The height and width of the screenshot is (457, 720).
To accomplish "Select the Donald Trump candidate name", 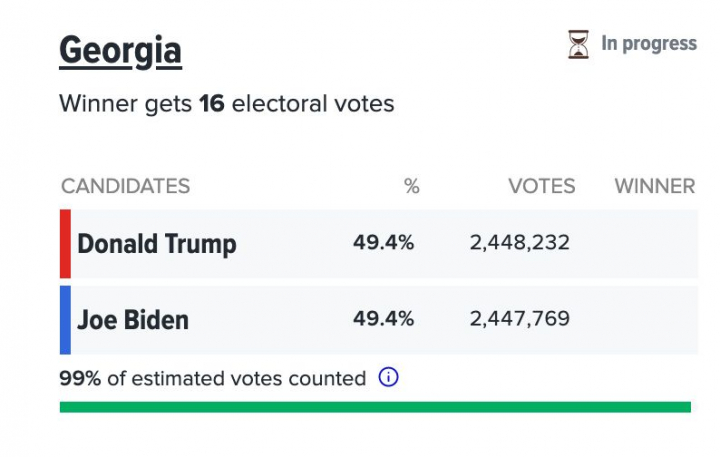I will 157,244.
